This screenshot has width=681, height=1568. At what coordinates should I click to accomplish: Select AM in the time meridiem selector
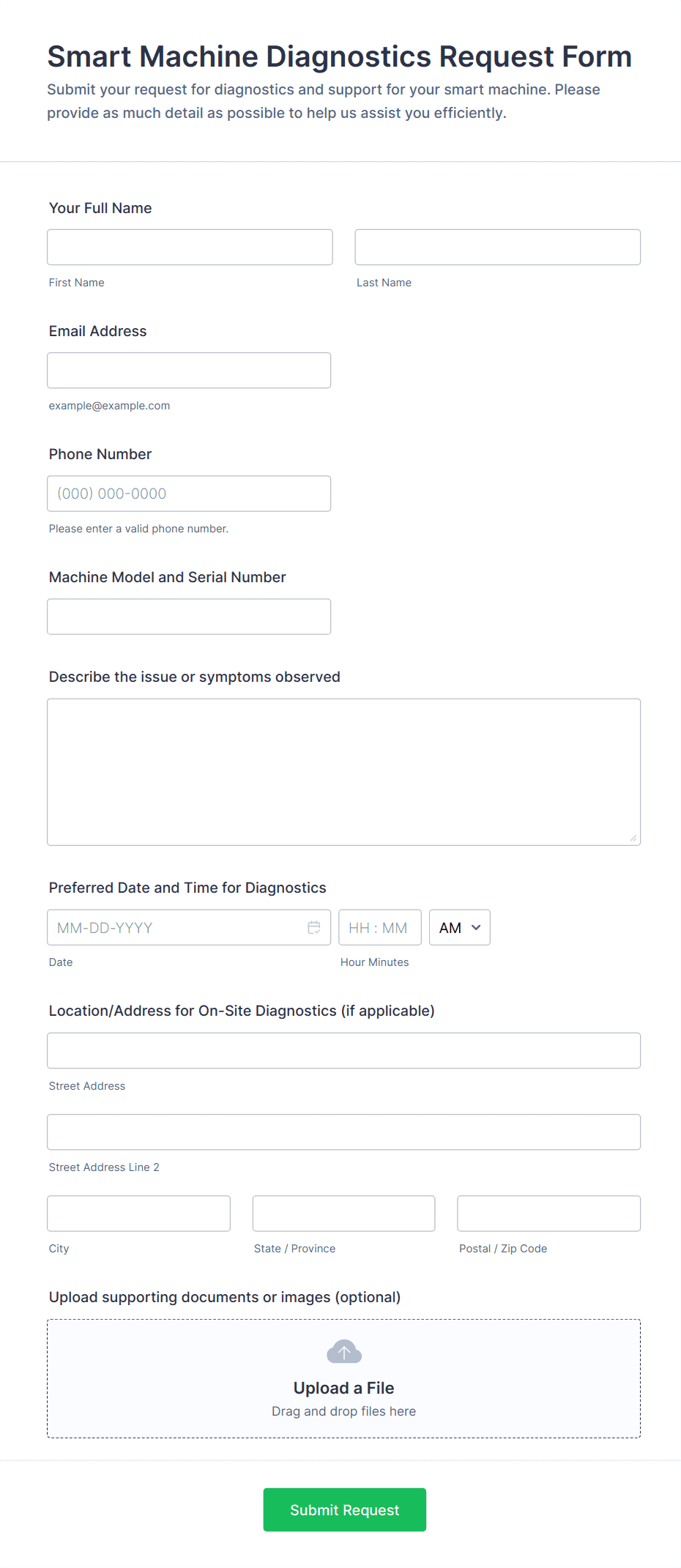click(459, 927)
